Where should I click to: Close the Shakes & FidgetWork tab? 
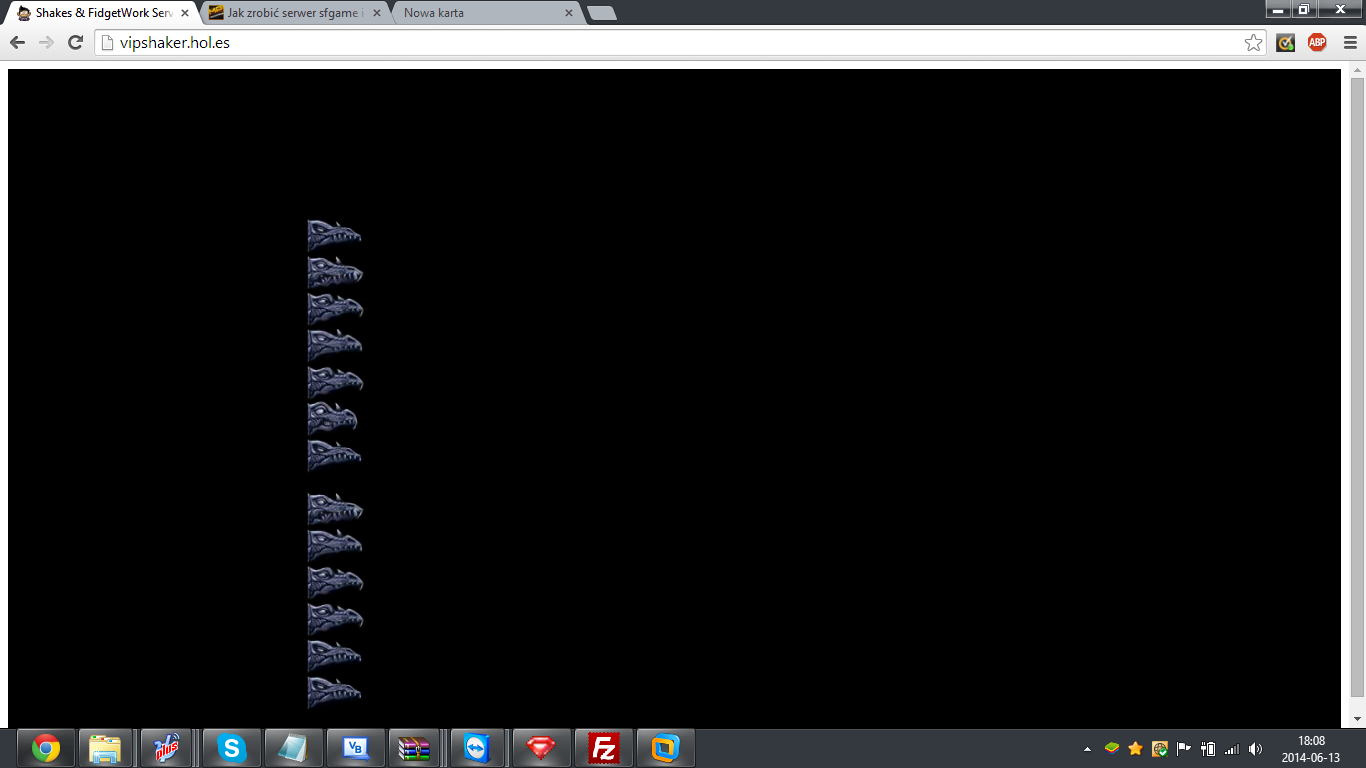[x=185, y=13]
